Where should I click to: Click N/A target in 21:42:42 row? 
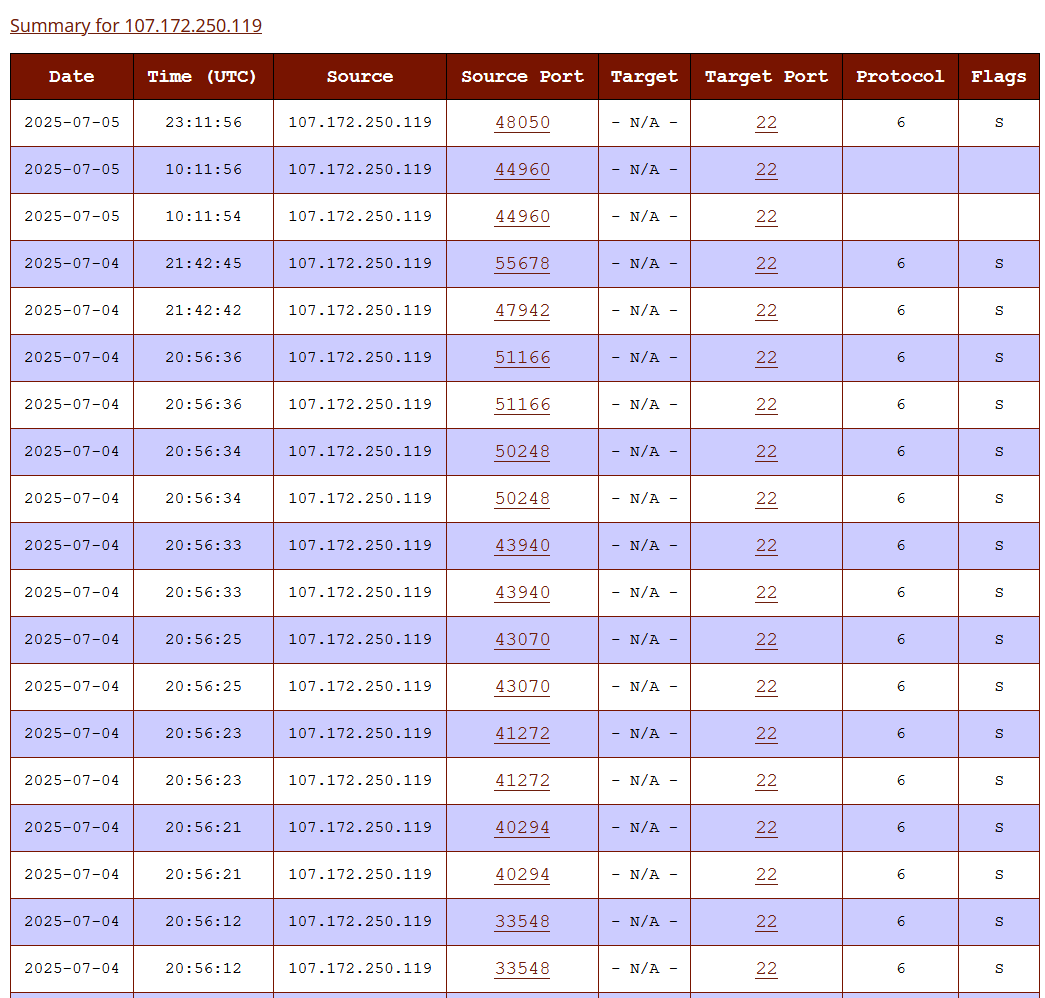(644, 311)
